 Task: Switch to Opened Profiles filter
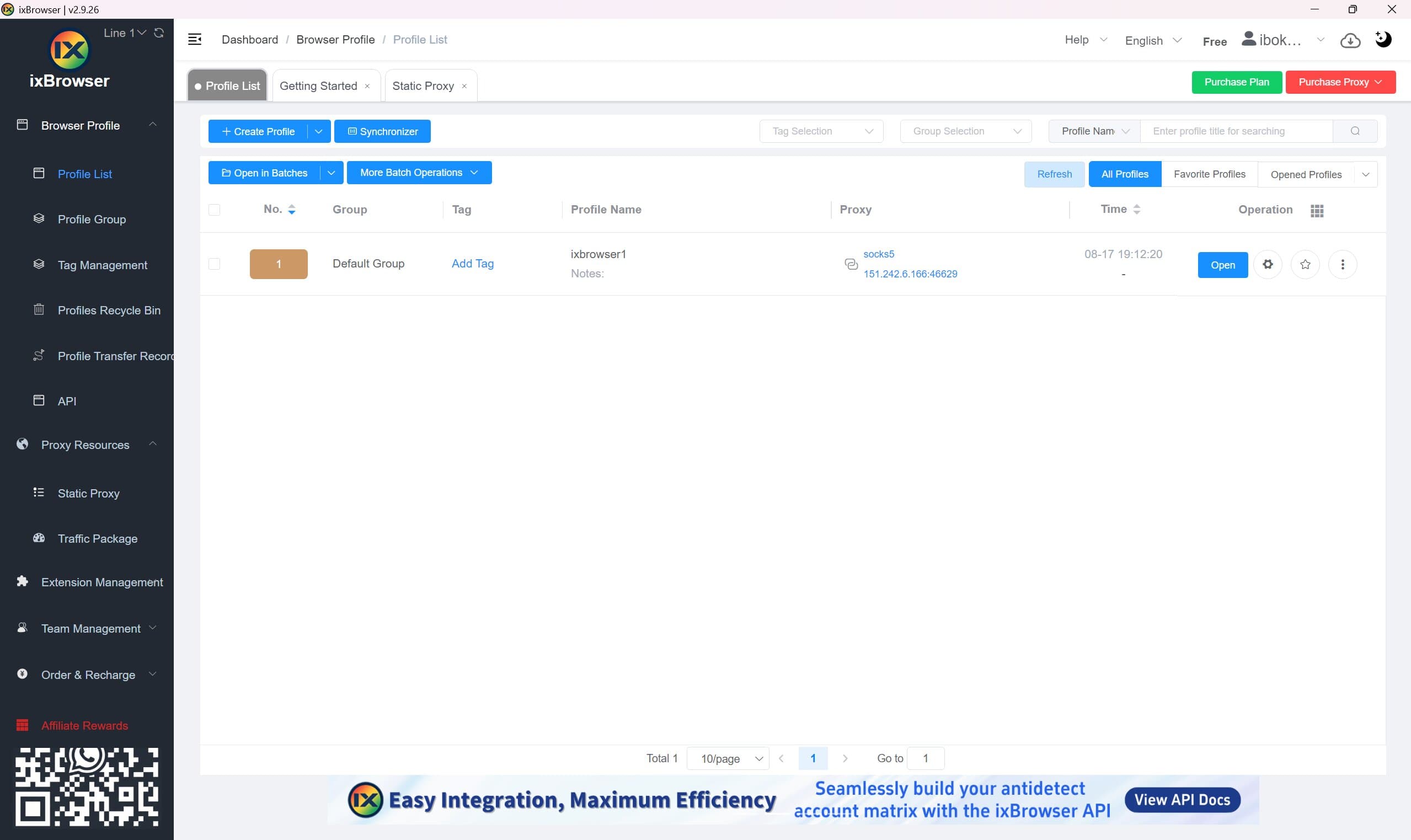tap(1306, 174)
